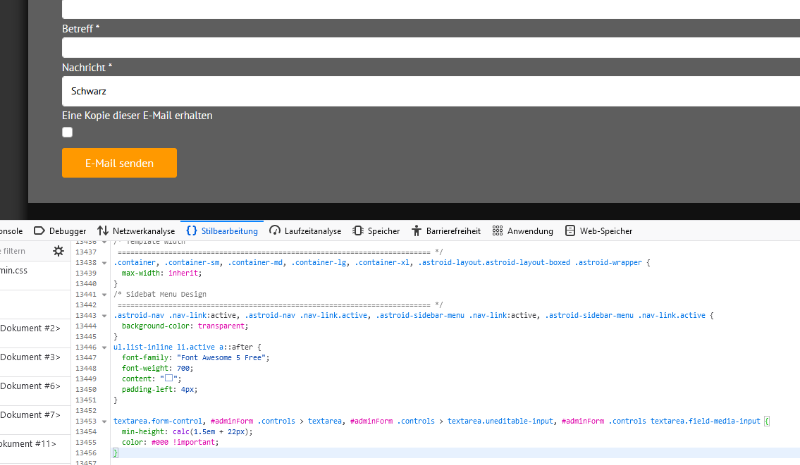Collapse rule at line 13443
Screen dimensions: 800x465
[104, 316]
